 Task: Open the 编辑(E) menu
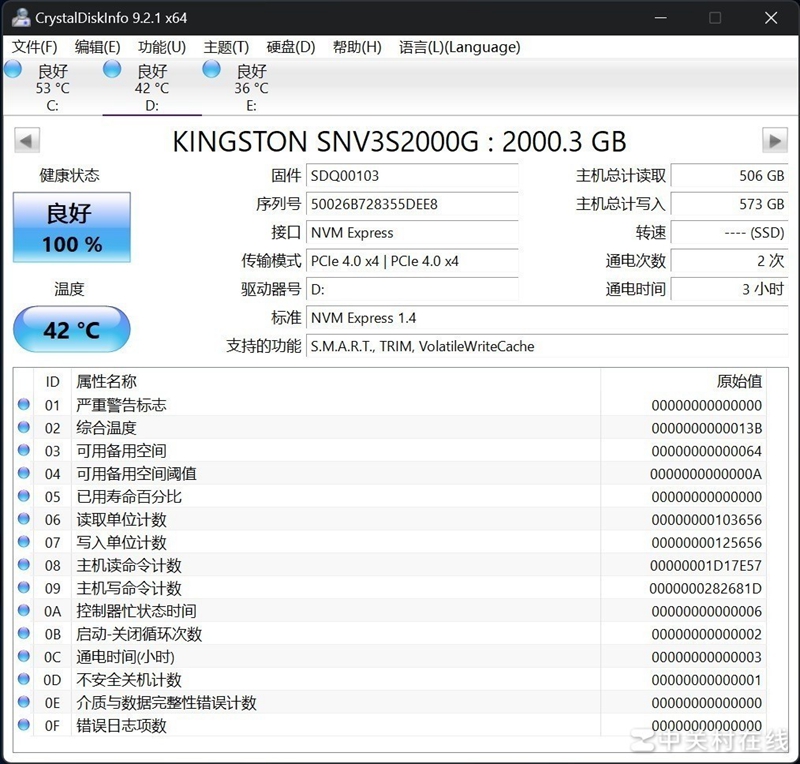point(97,47)
